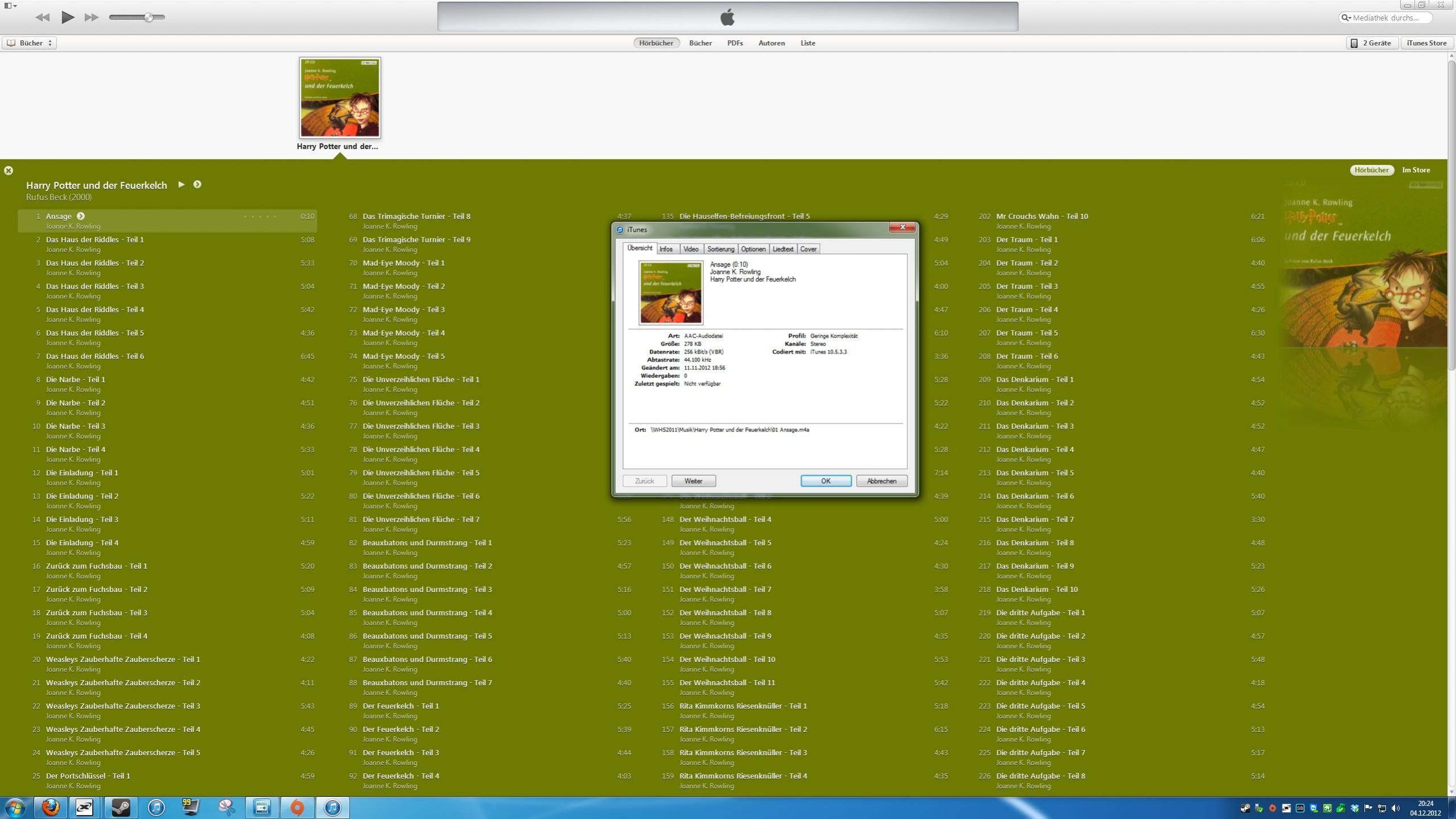Open the Cover tab in the dialog
The image size is (1456, 819).
click(808, 249)
